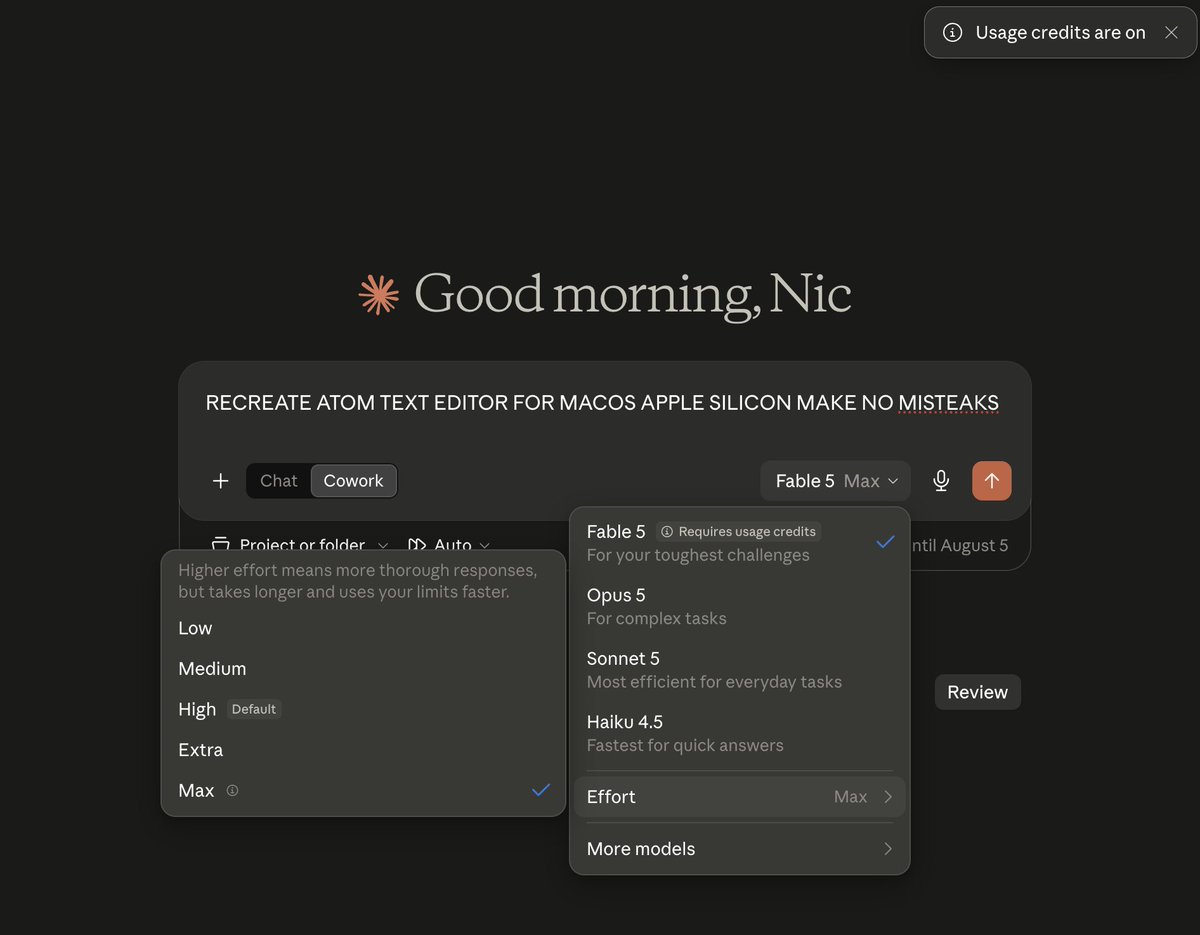This screenshot has width=1200, height=935.
Task: Select Extra effort level
Action: pos(363,750)
